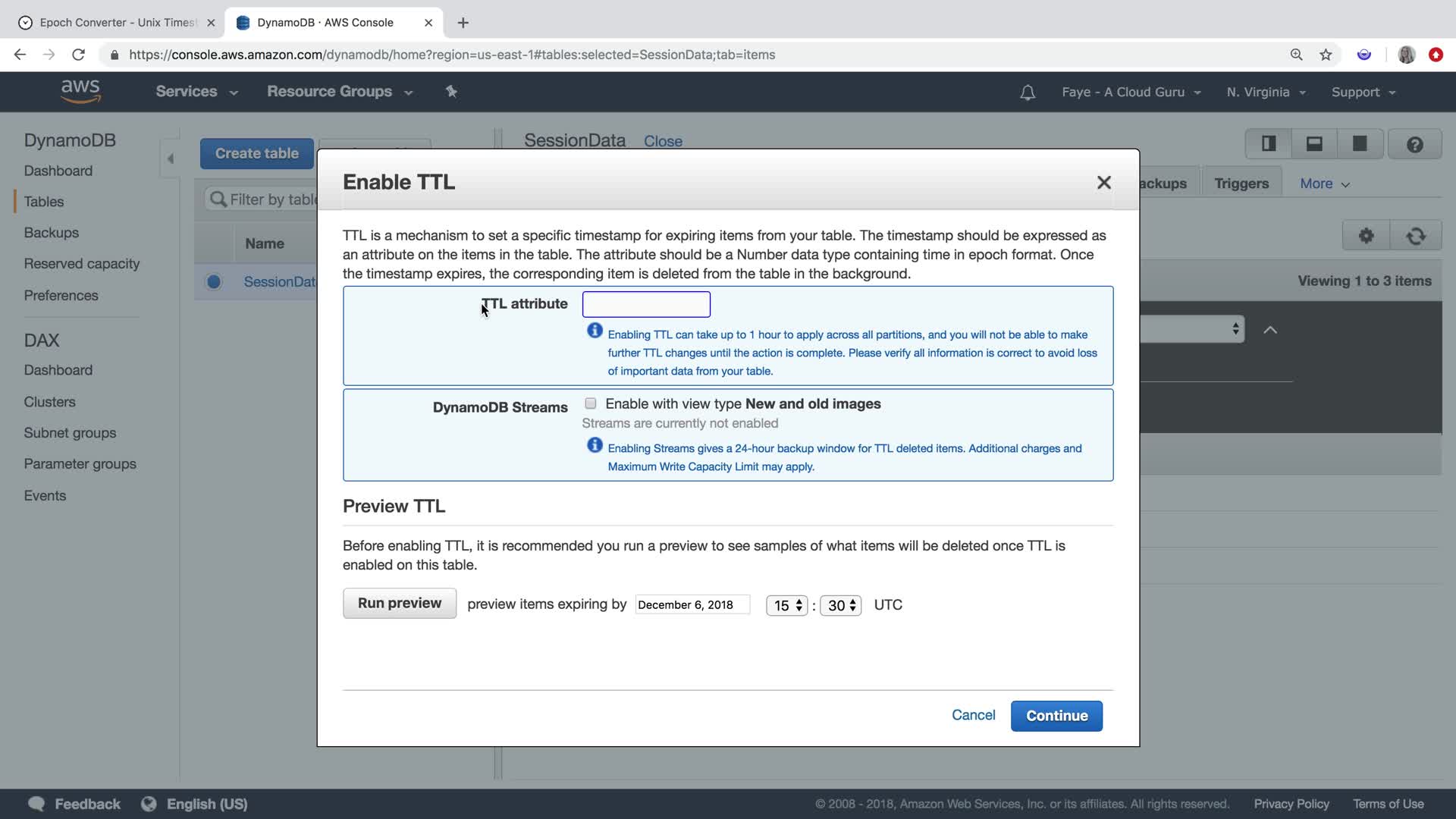Refresh the items list

click(x=1416, y=236)
